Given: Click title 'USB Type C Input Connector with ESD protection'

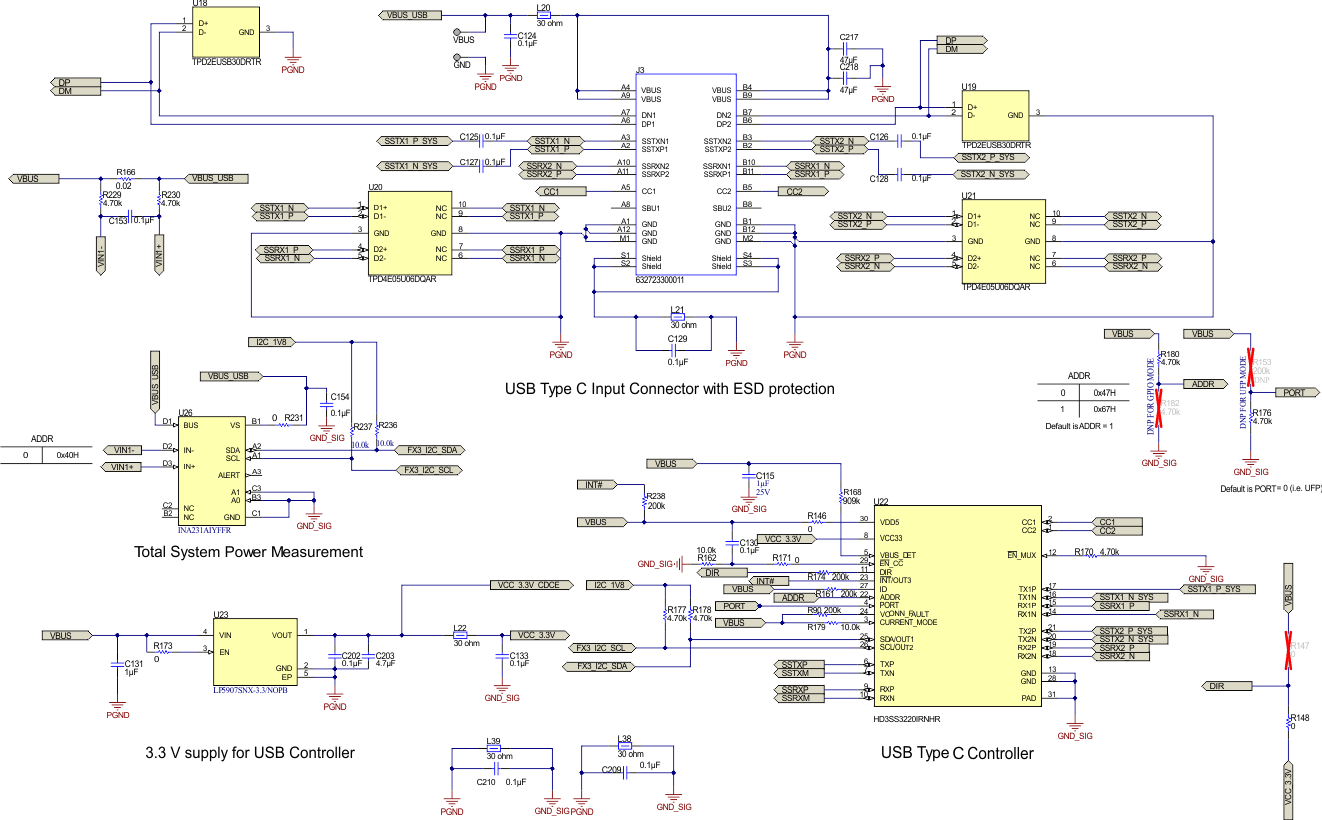Looking at the screenshot, I should [x=669, y=388].
